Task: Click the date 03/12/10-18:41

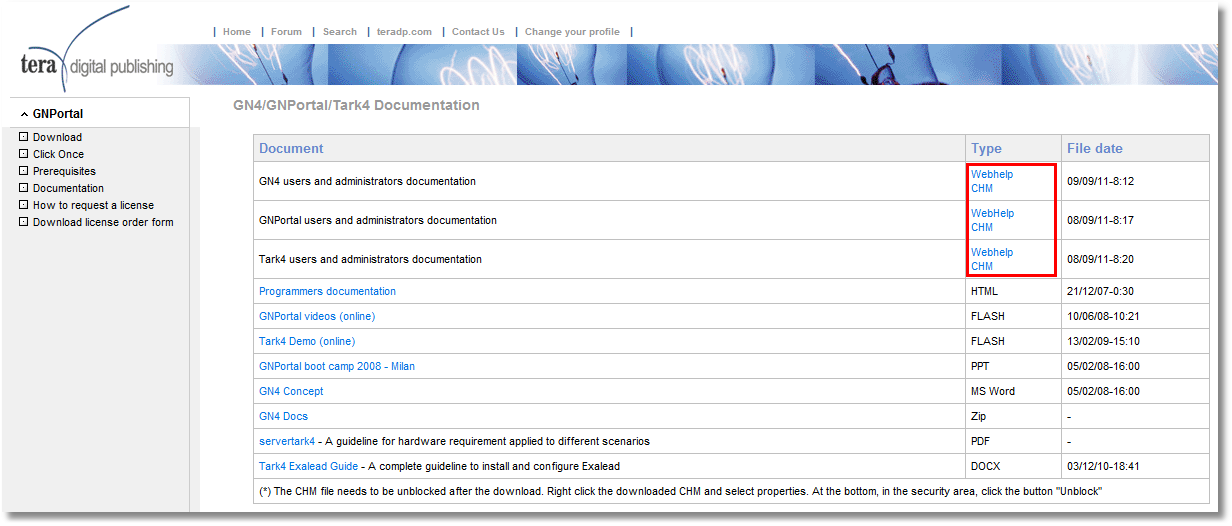Action: point(1103,466)
